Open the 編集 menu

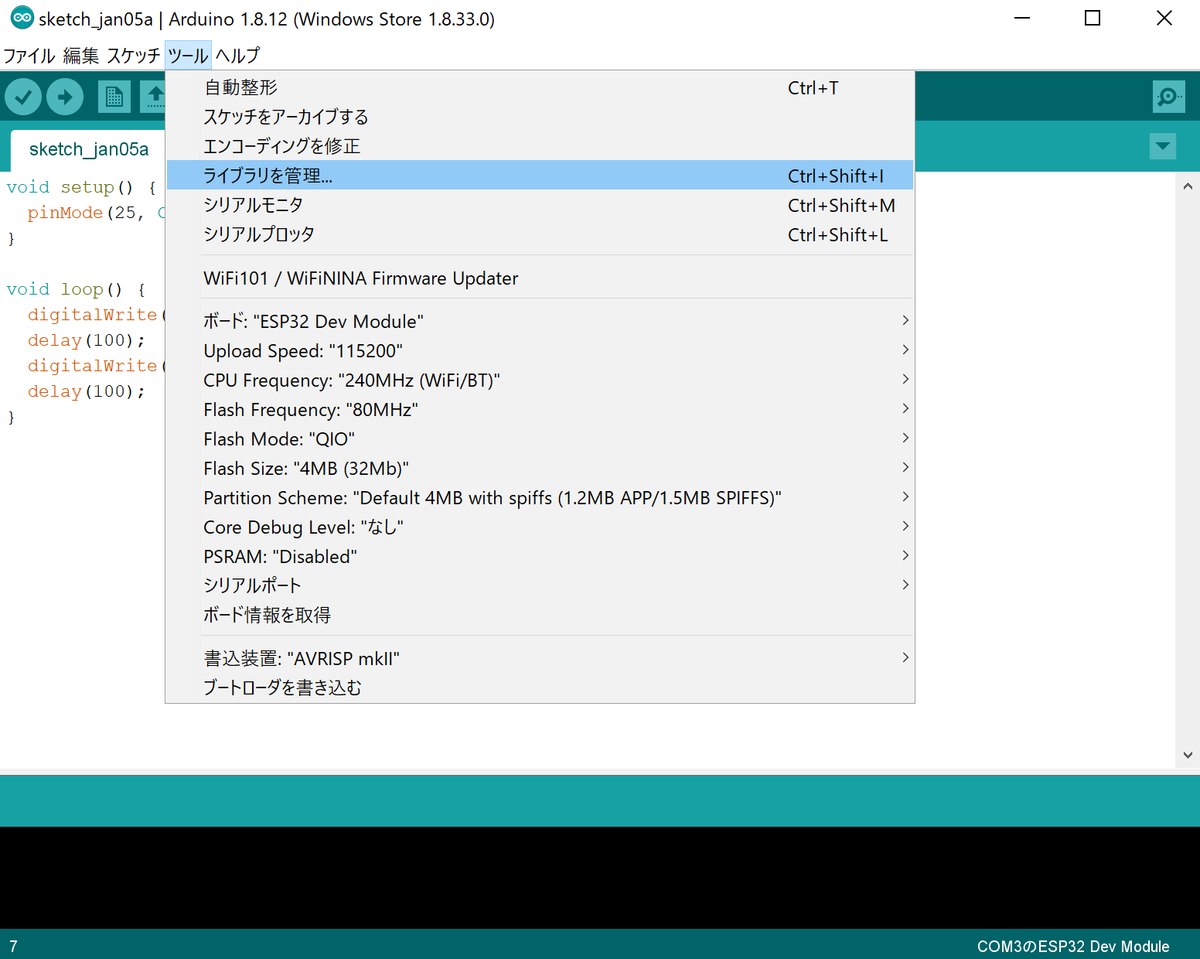tap(81, 56)
